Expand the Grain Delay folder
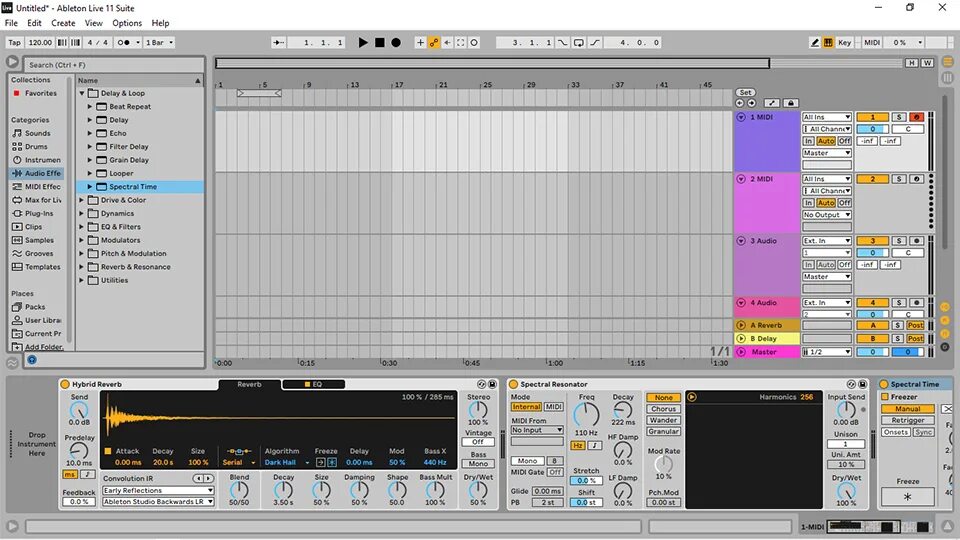The height and width of the screenshot is (540, 960). point(89,160)
